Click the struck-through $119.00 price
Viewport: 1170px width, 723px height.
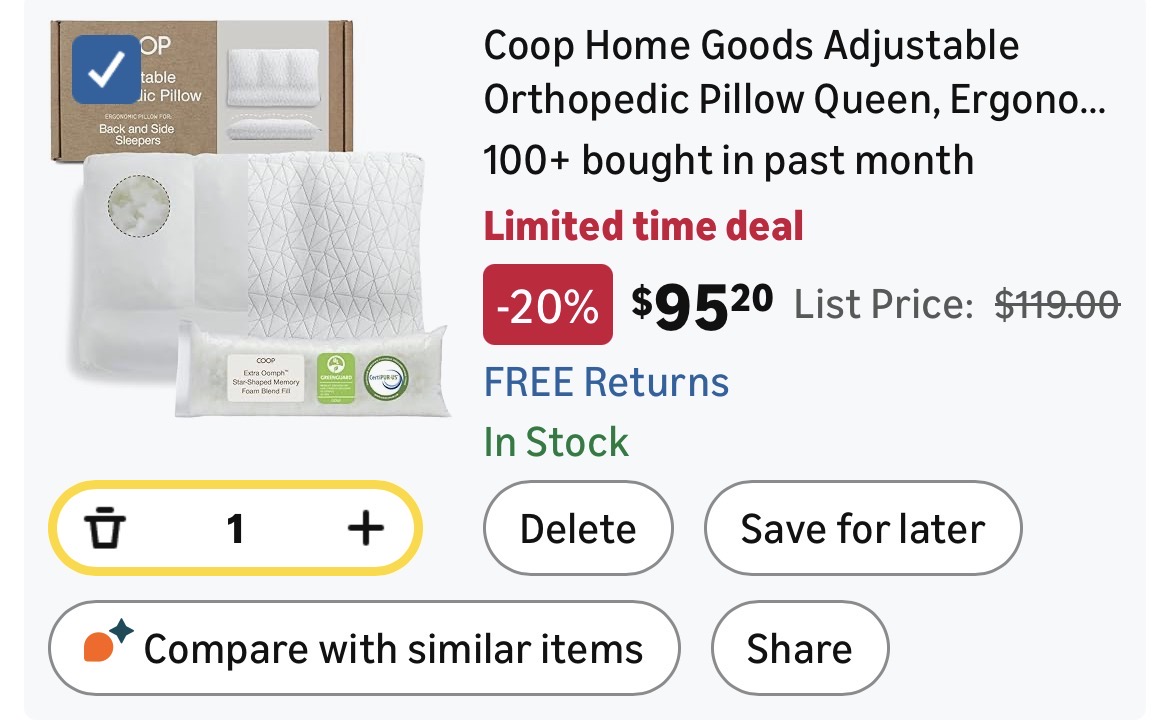1057,304
